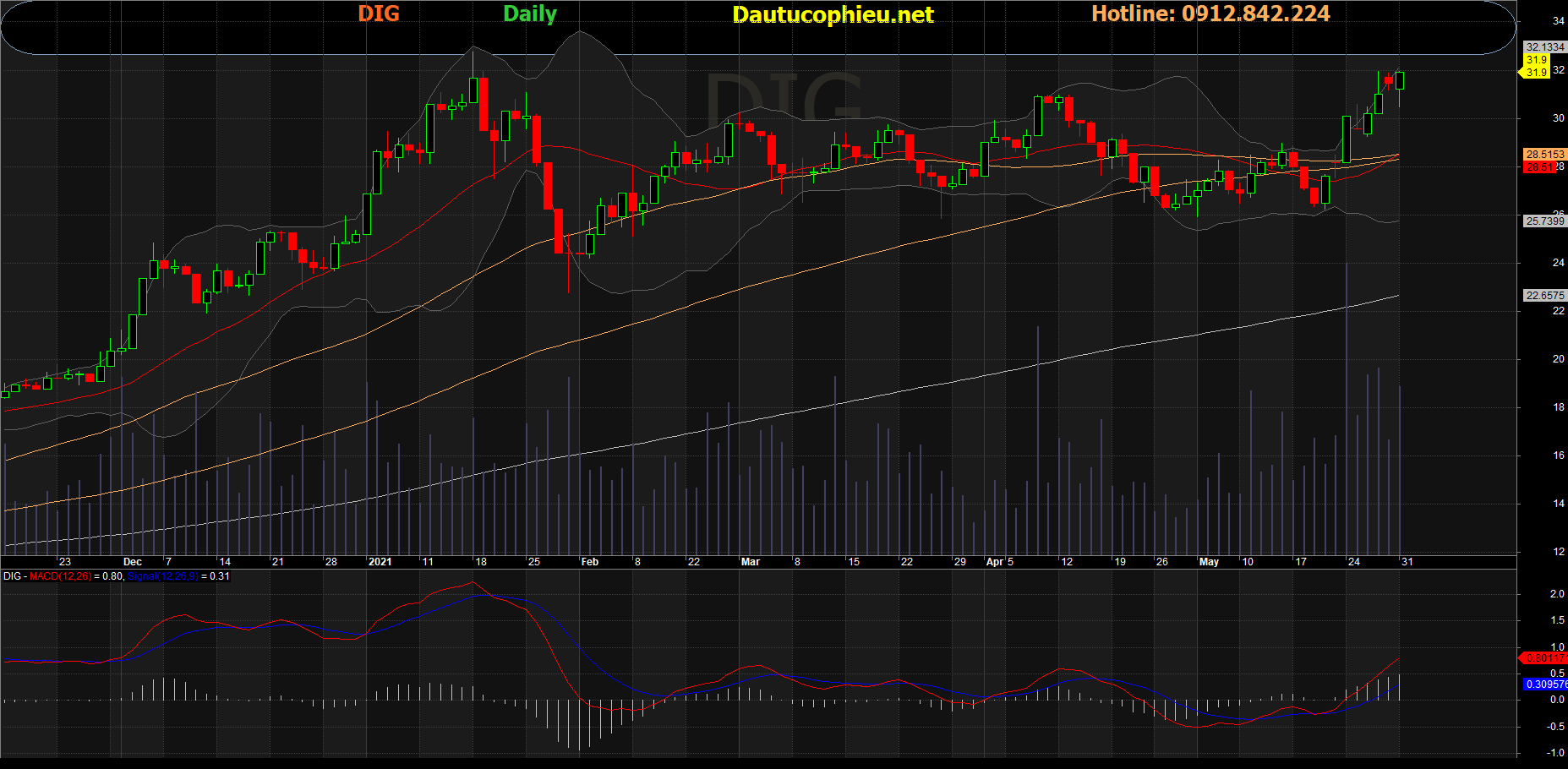Select the 25.7399 lower band value tag
The image size is (1568, 769).
click(x=1544, y=221)
